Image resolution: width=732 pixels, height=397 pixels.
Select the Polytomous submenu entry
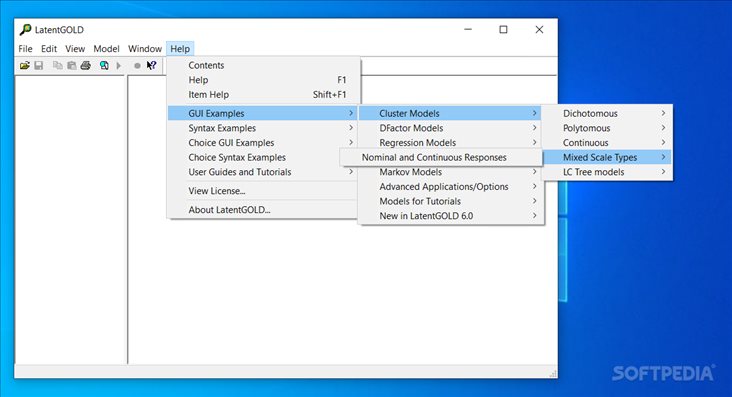coord(607,128)
